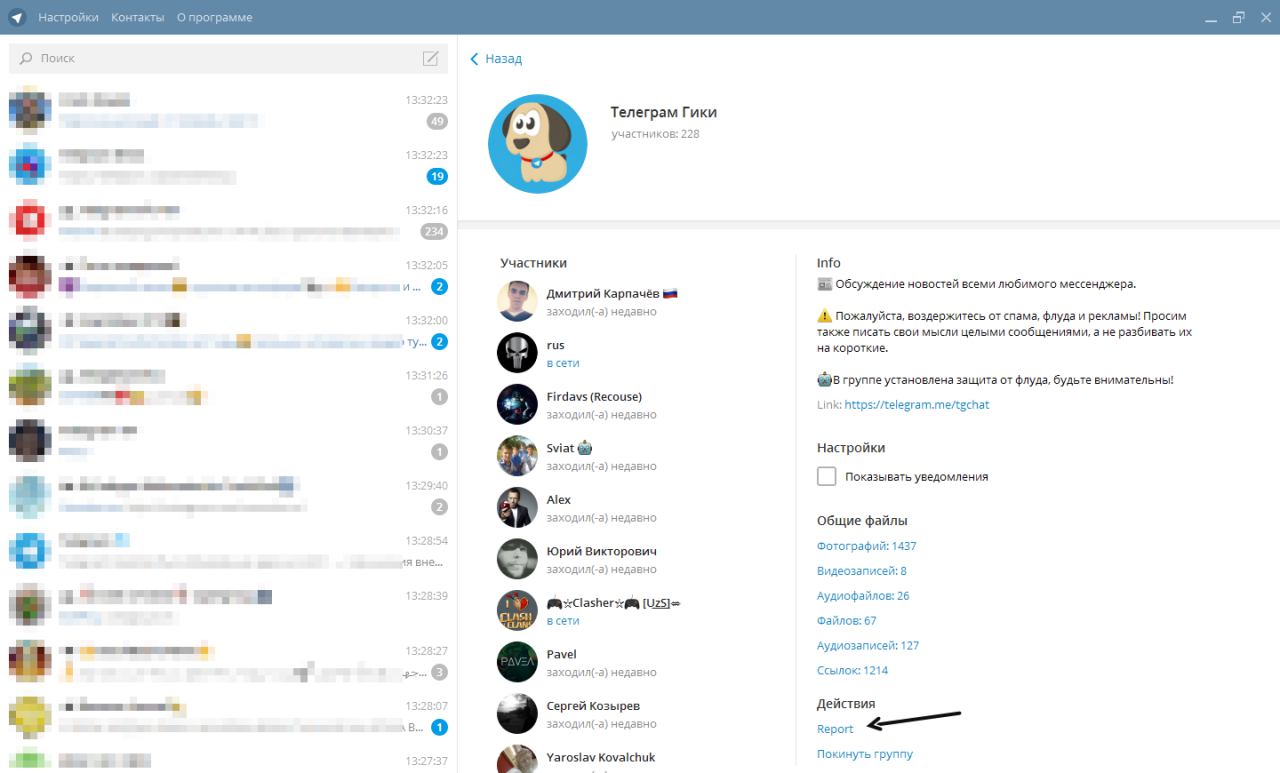Open the chat timestamped 13:32:05
1280x773 pixels.
(x=228, y=275)
